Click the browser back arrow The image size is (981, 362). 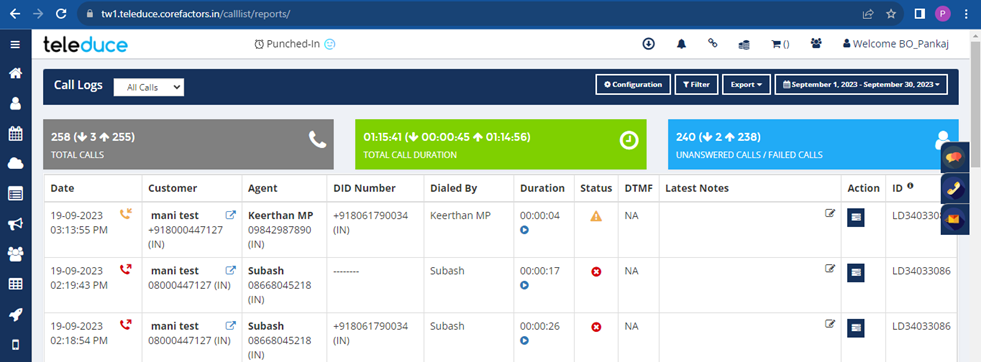15,13
